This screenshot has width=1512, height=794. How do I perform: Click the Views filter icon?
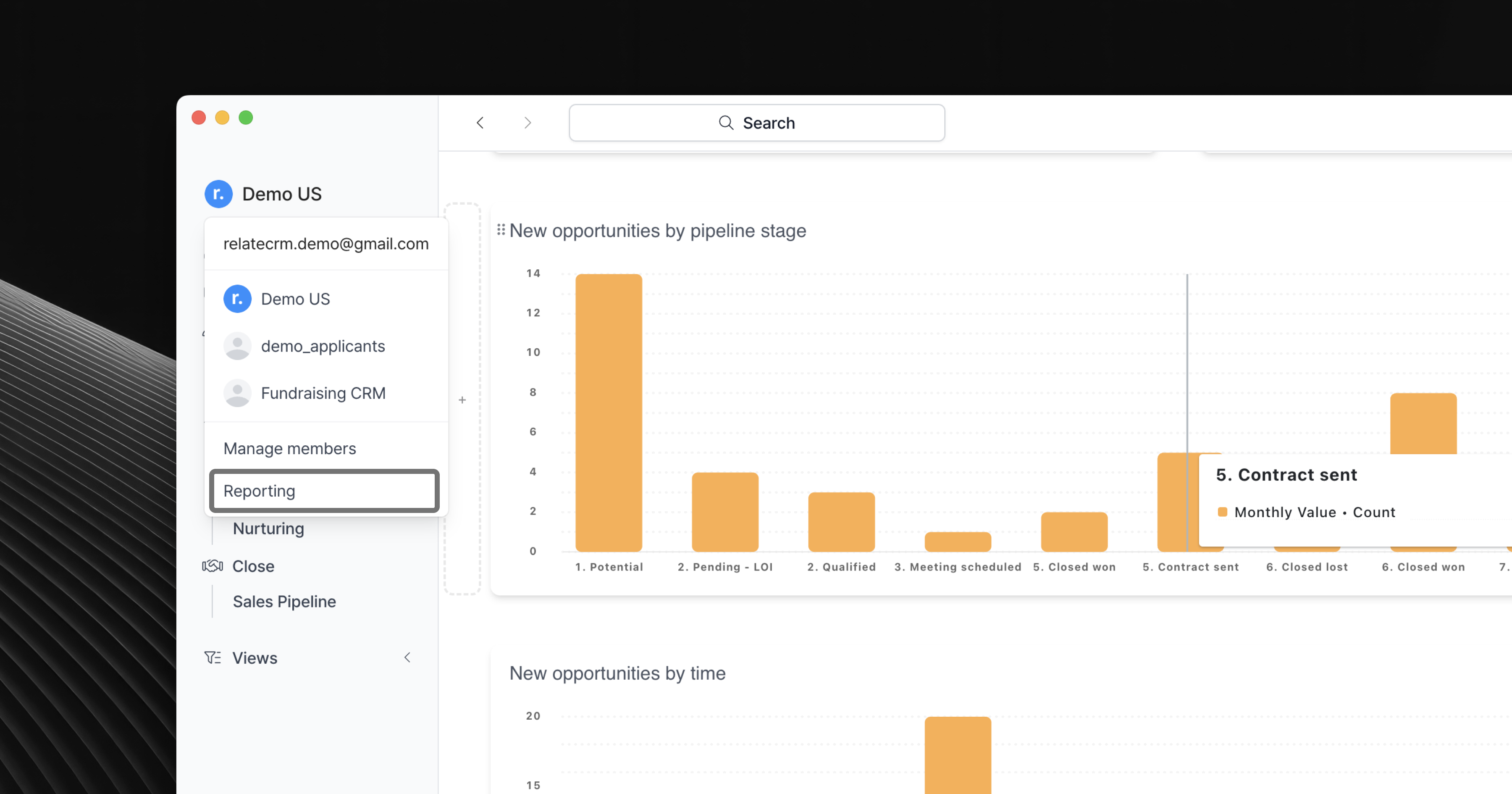(x=213, y=658)
